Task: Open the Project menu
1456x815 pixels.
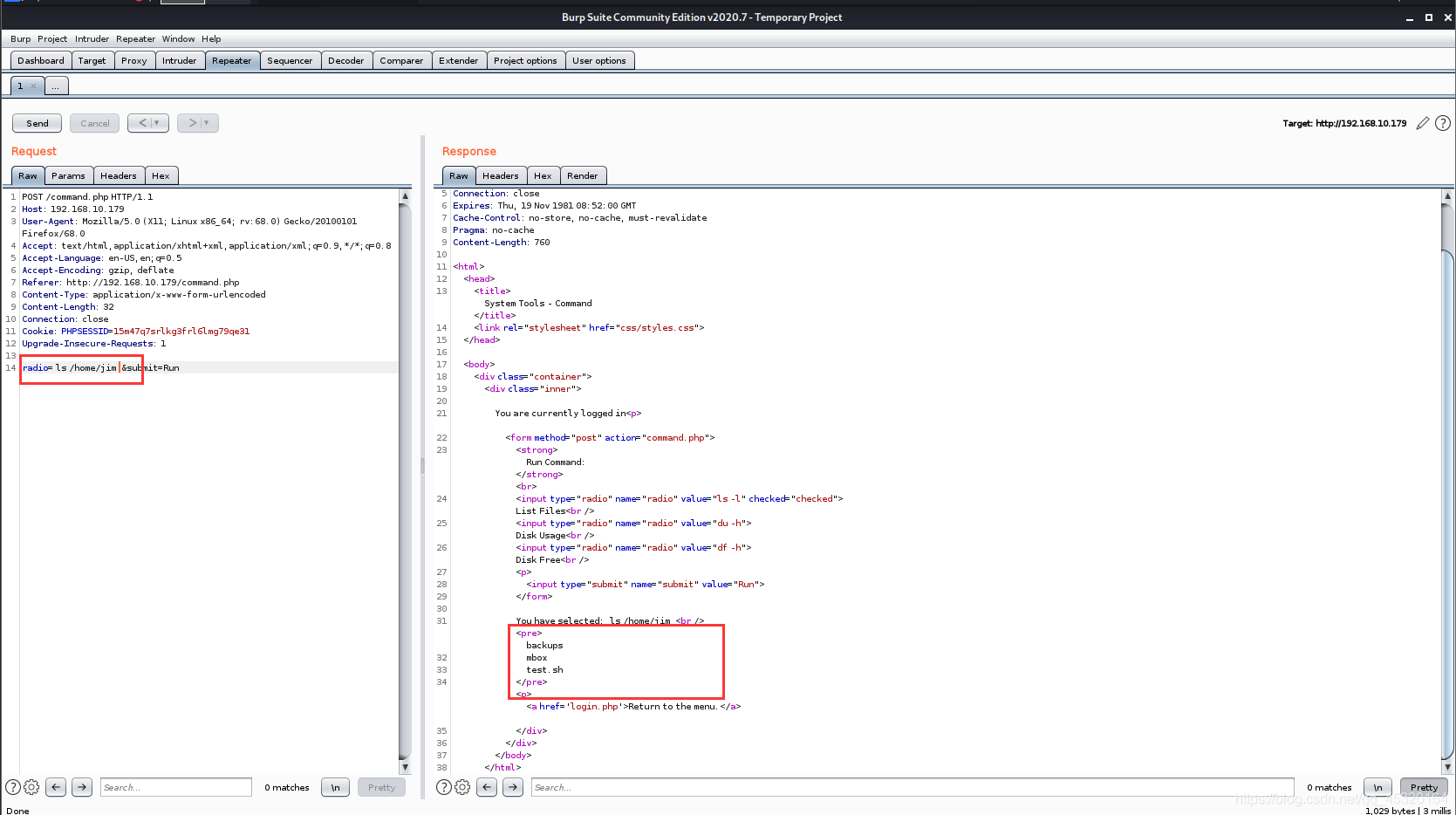Action: click(52, 39)
